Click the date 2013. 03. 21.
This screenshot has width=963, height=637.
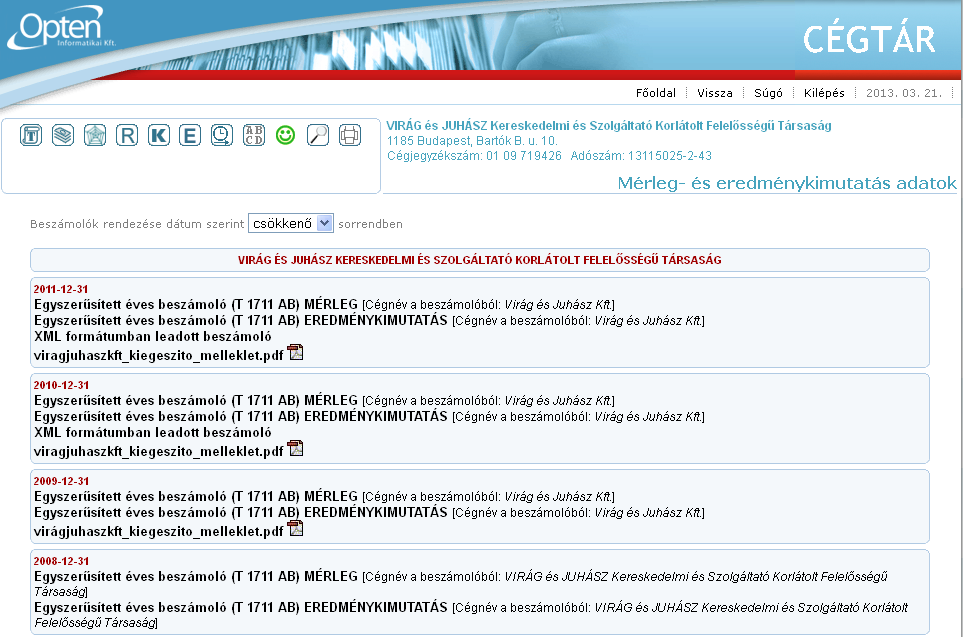point(903,93)
